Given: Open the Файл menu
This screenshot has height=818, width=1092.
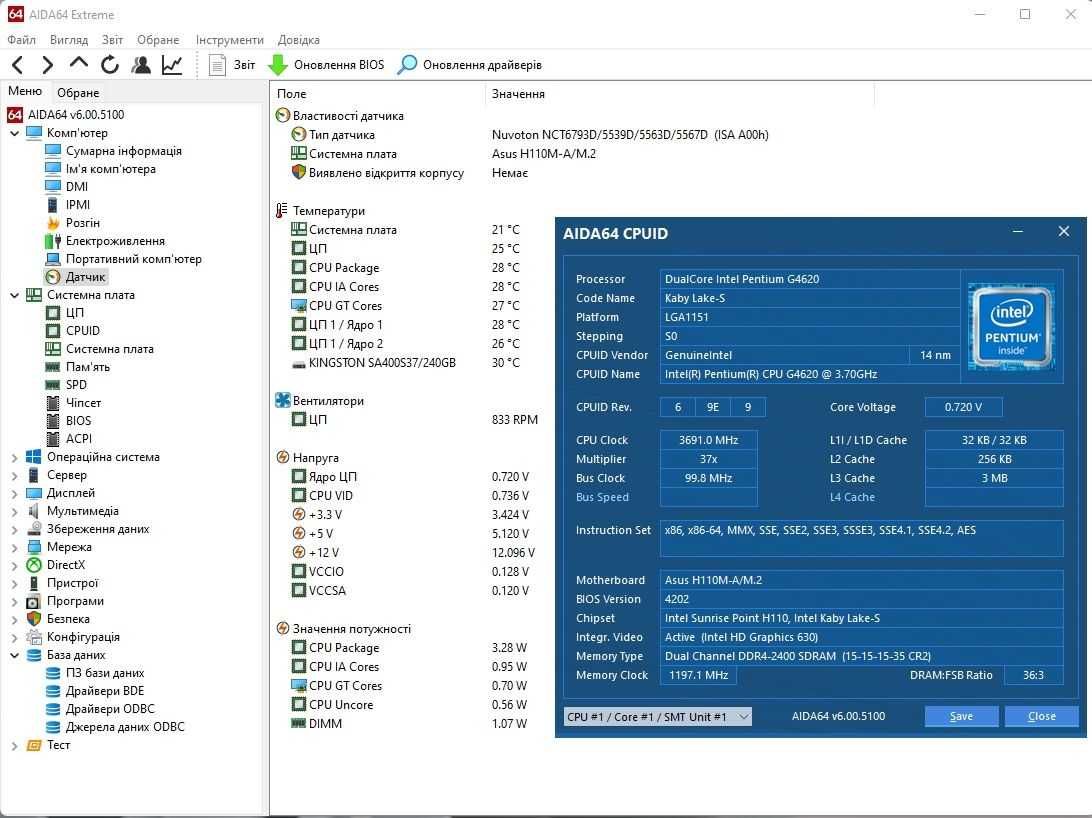Looking at the screenshot, I should pos(22,40).
